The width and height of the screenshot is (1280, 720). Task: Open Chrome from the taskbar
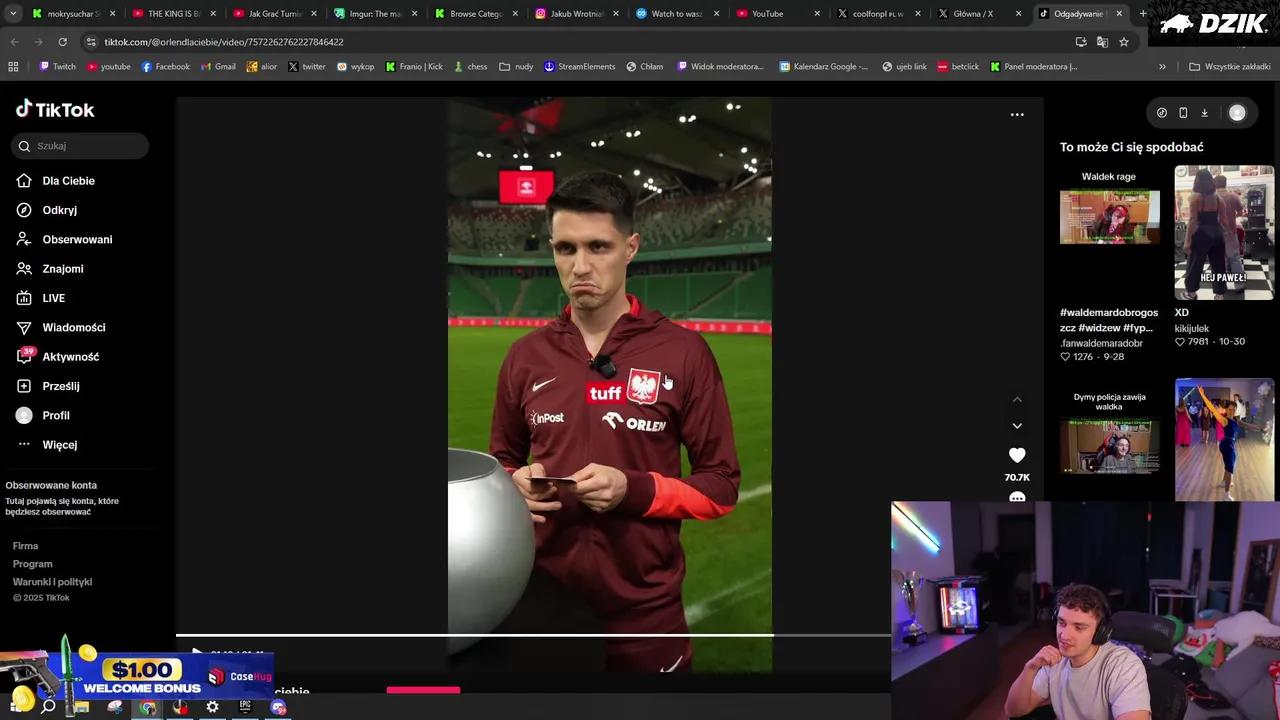click(148, 707)
